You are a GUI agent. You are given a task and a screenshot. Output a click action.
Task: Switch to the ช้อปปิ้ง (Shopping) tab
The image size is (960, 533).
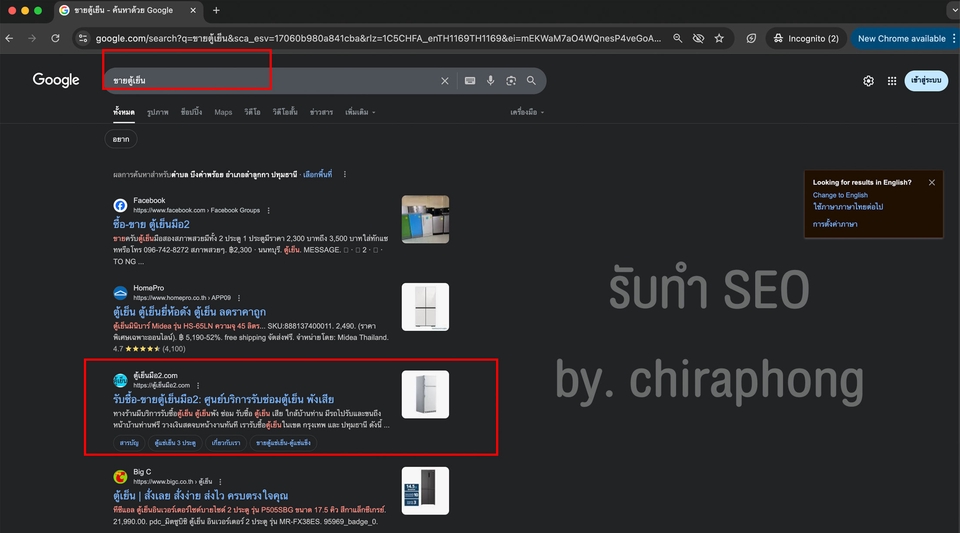click(x=191, y=112)
